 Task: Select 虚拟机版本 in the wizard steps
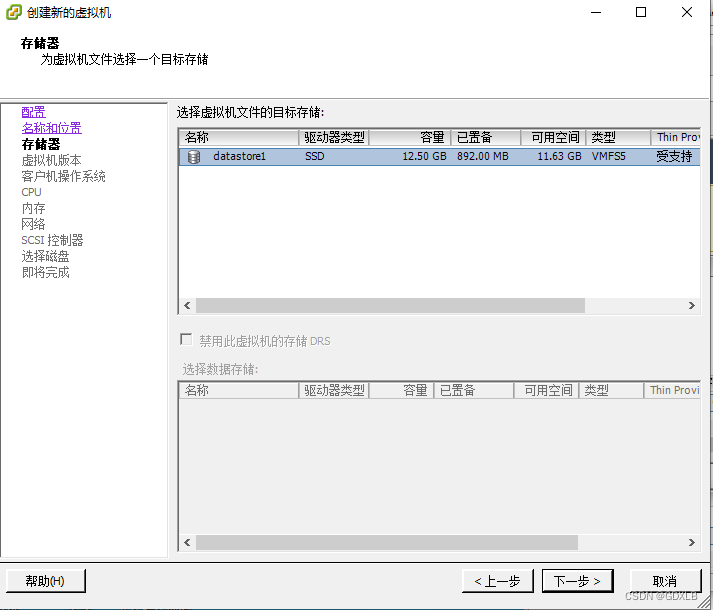51,160
